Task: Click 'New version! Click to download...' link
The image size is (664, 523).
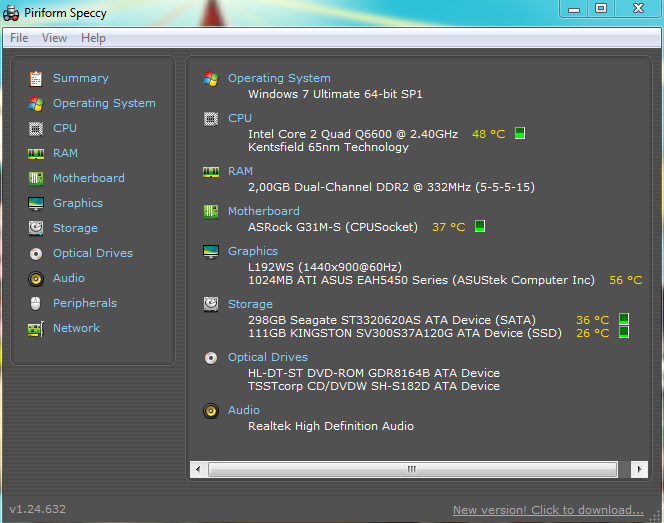Action: pos(548,510)
